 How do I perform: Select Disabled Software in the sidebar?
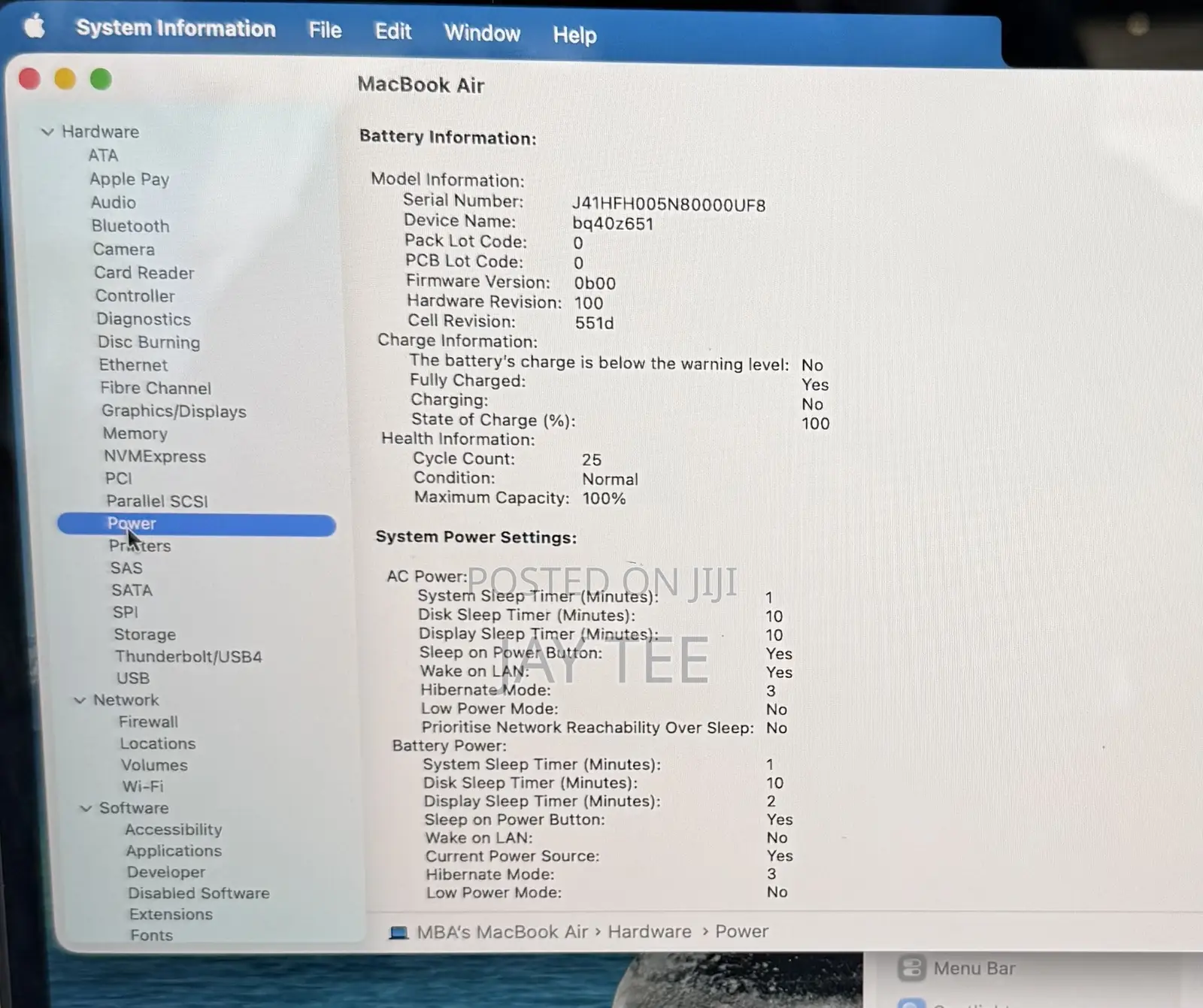(x=198, y=893)
